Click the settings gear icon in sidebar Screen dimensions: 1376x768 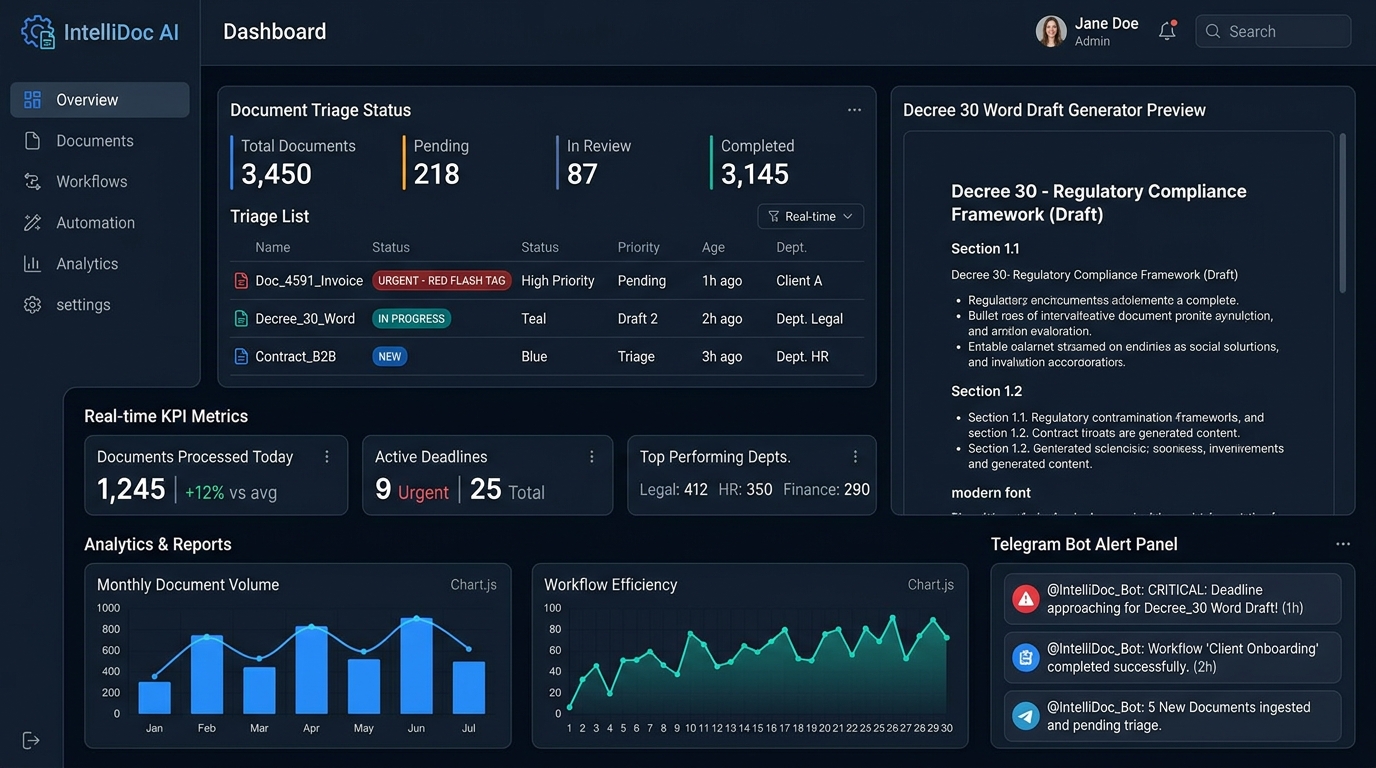point(32,305)
